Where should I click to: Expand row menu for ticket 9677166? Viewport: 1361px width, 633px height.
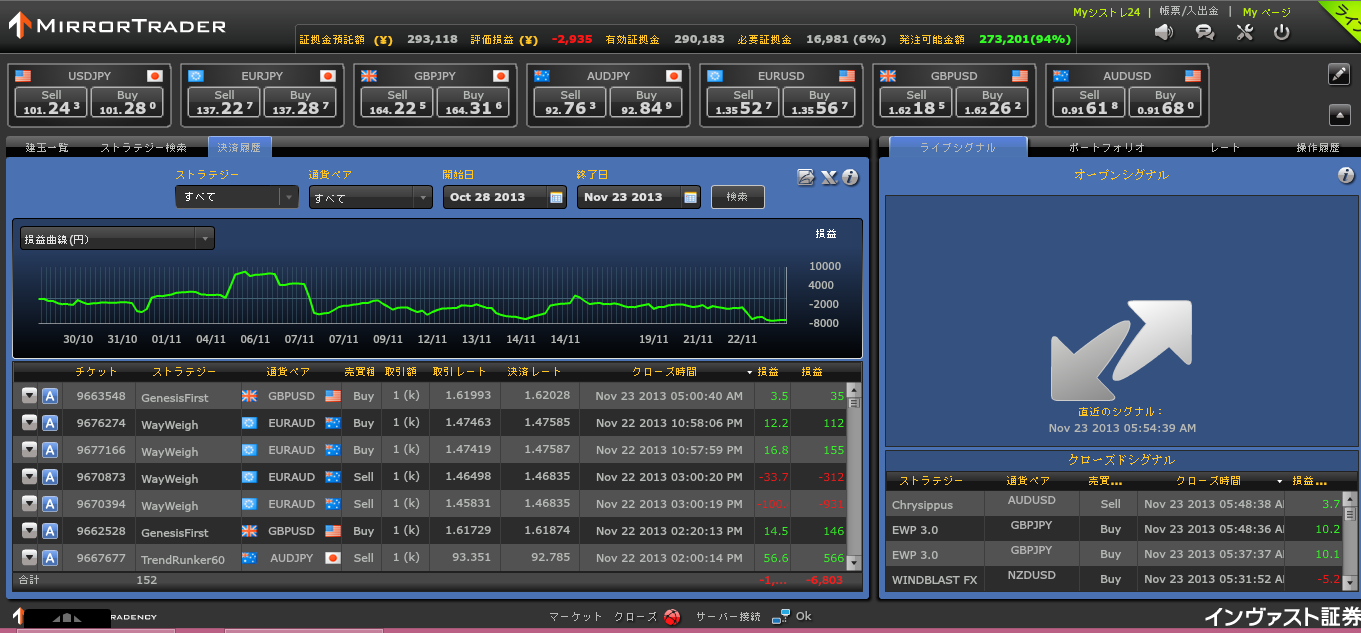coord(29,450)
